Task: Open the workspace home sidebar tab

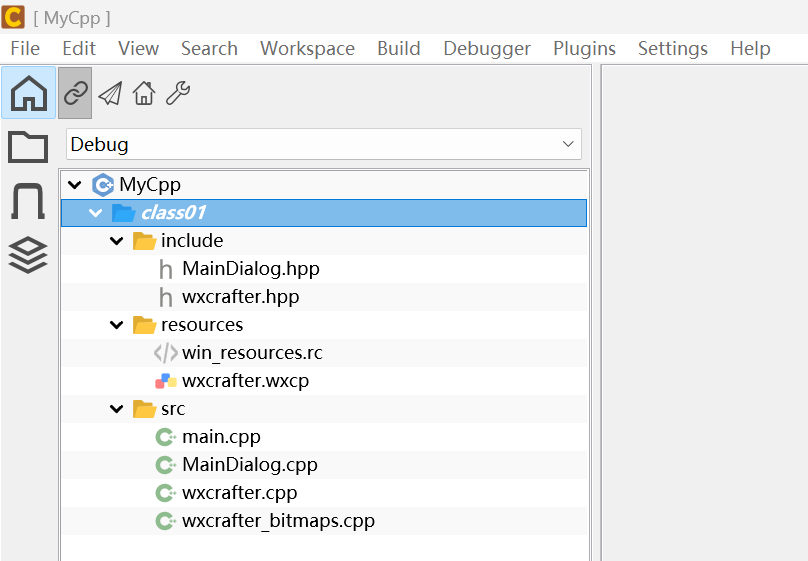Action: pos(28,93)
